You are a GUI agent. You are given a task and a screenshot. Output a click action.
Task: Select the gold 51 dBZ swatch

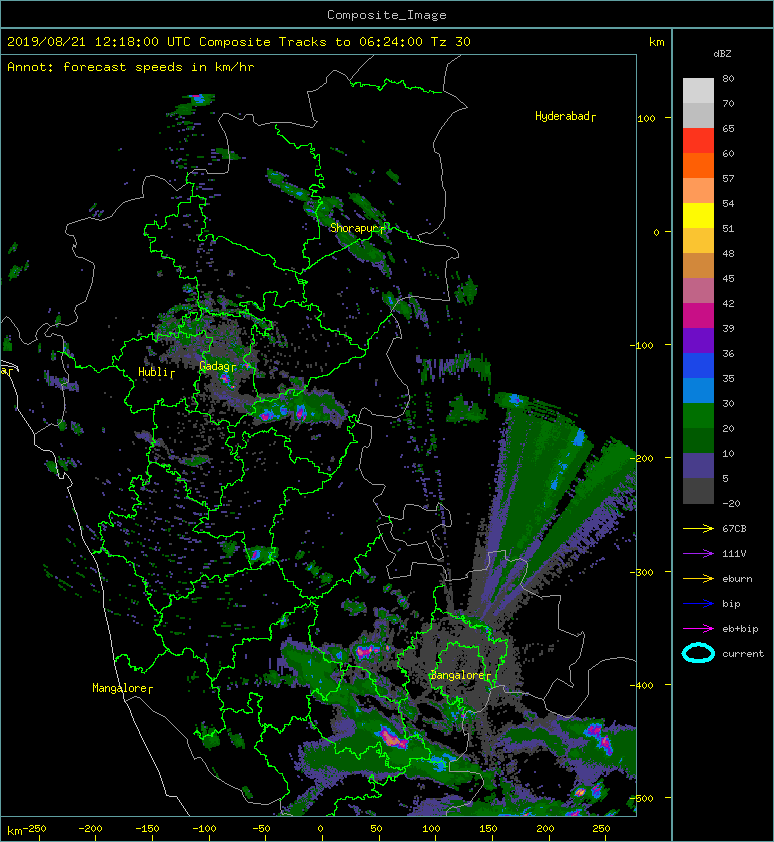click(698, 241)
